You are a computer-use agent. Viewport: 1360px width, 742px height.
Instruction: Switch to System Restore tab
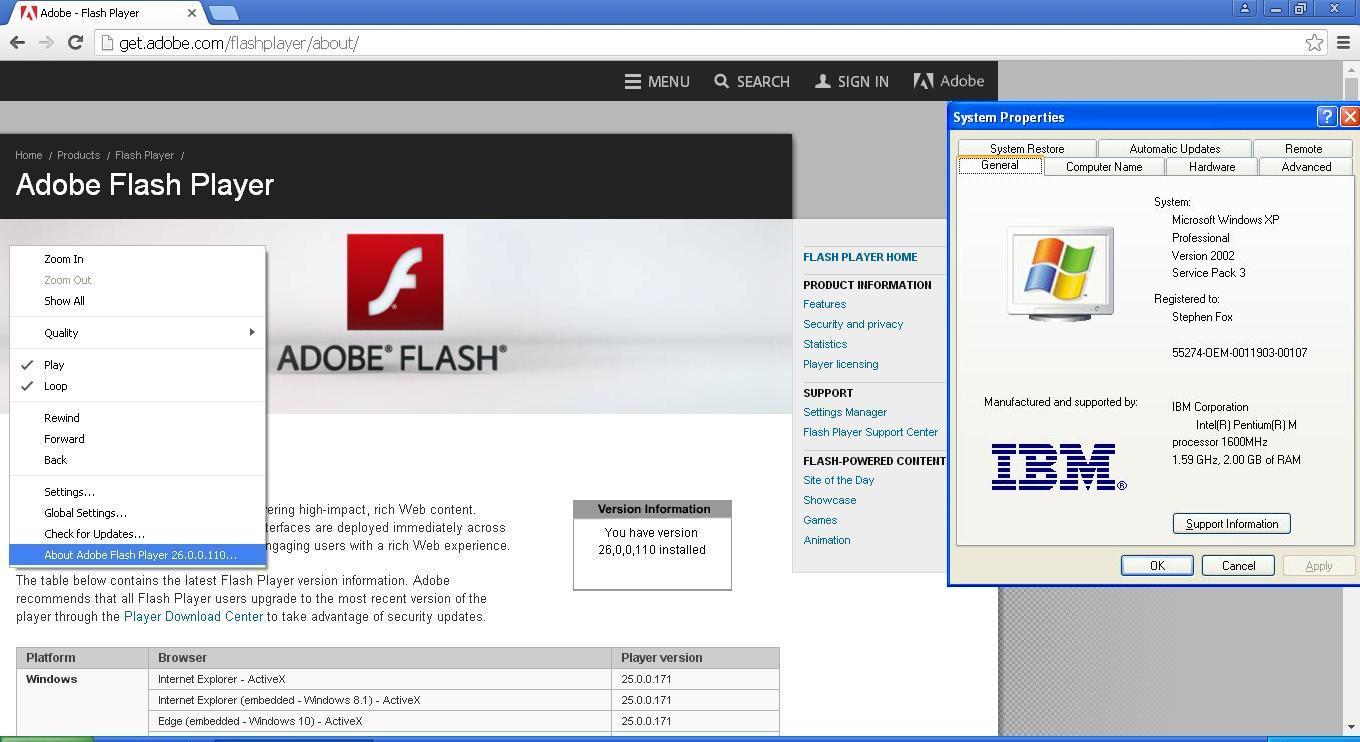coord(1027,148)
